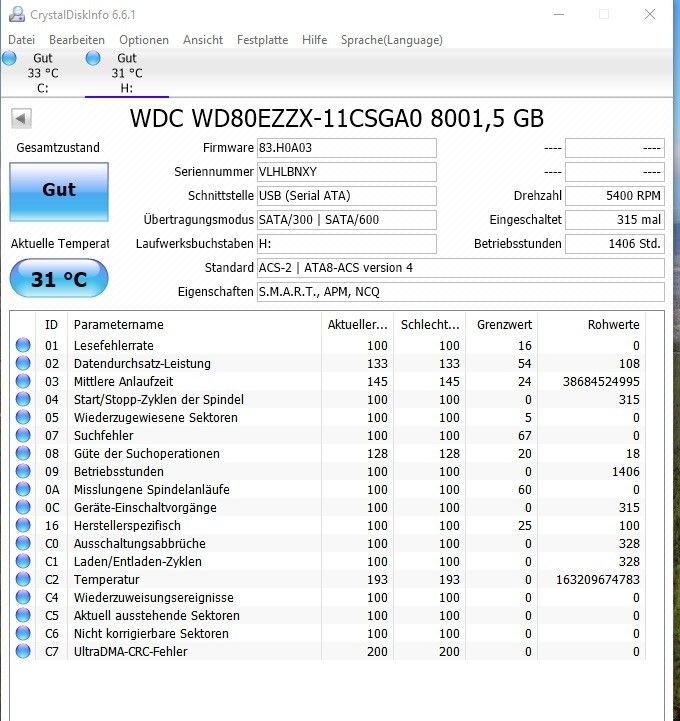Click the Übertragungsmodus field SATA/300 | SATA/600

[x=347, y=220]
